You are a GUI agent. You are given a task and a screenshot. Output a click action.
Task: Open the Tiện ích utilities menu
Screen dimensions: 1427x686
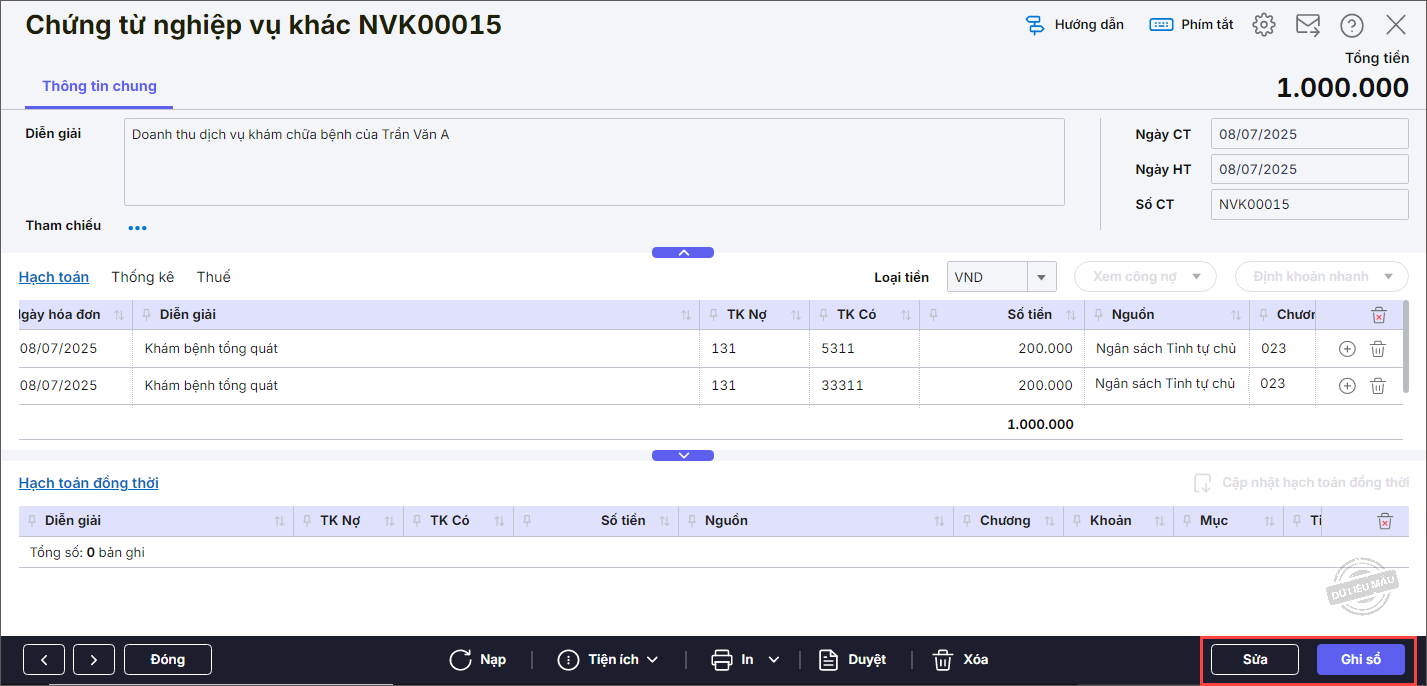(x=608, y=659)
